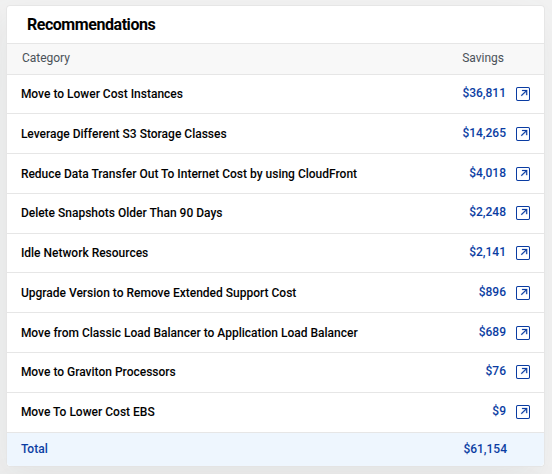This screenshot has height=474, width=552.
Task: Click the $896 savings value
Action: 492,292
